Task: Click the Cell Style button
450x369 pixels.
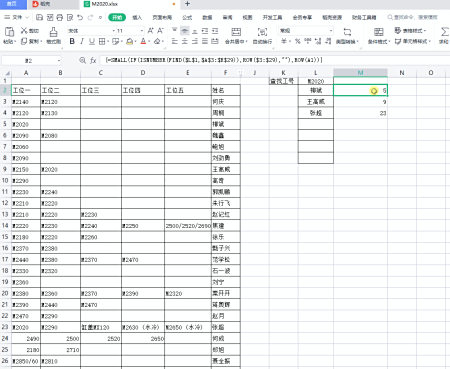Action: tap(413, 41)
